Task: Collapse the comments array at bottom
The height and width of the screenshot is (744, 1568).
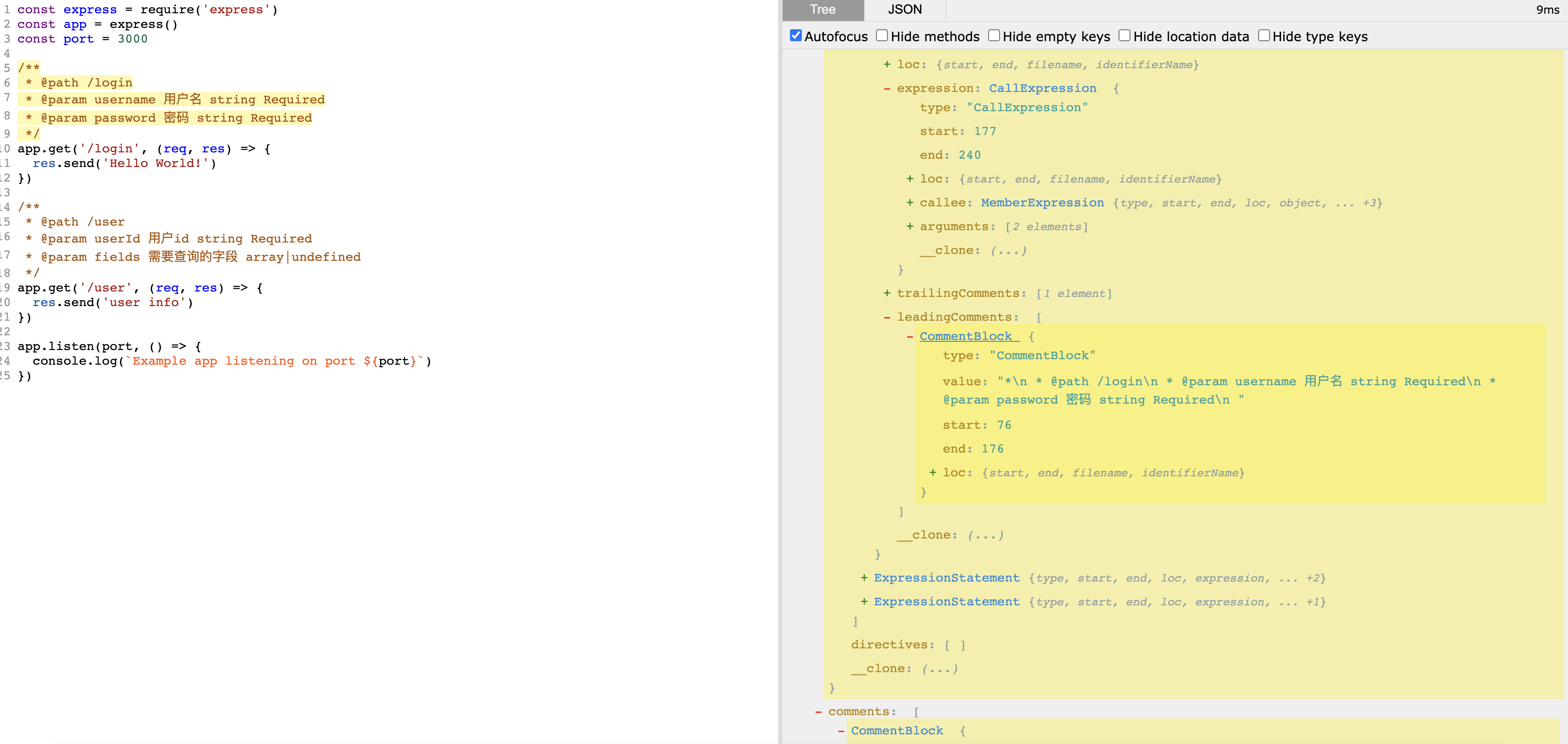Action: click(818, 712)
